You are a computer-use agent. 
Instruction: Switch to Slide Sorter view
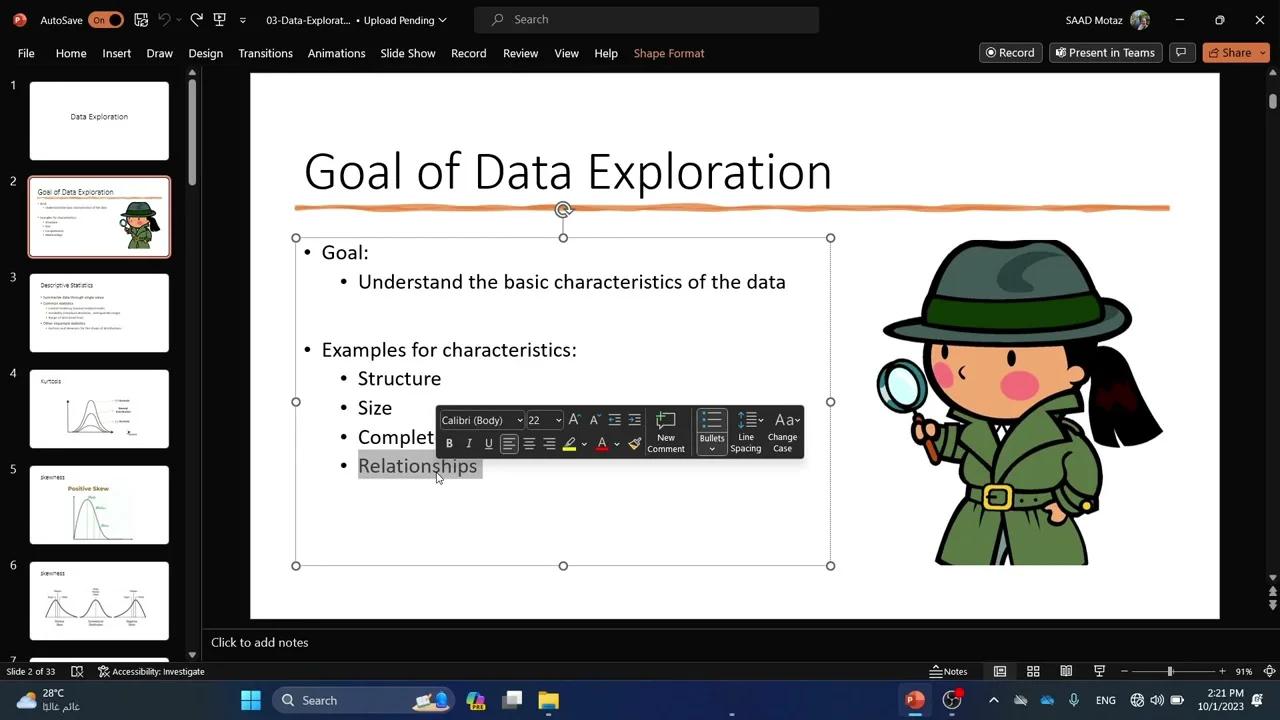point(1033,671)
